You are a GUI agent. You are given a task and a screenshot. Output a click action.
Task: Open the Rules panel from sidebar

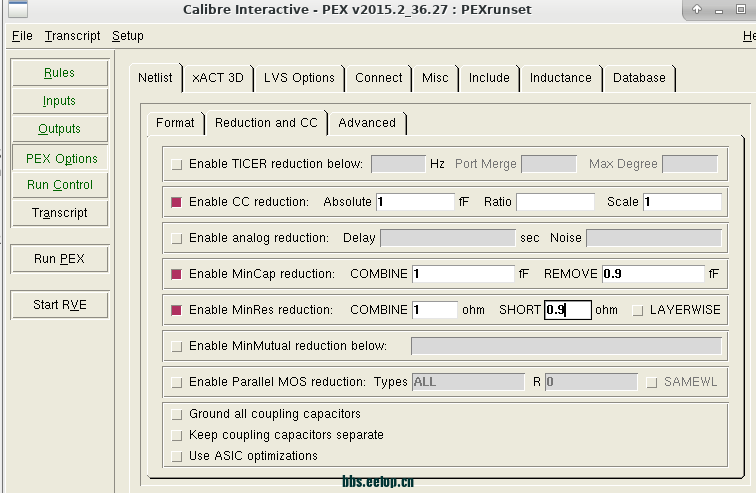pyautogui.click(x=59, y=73)
